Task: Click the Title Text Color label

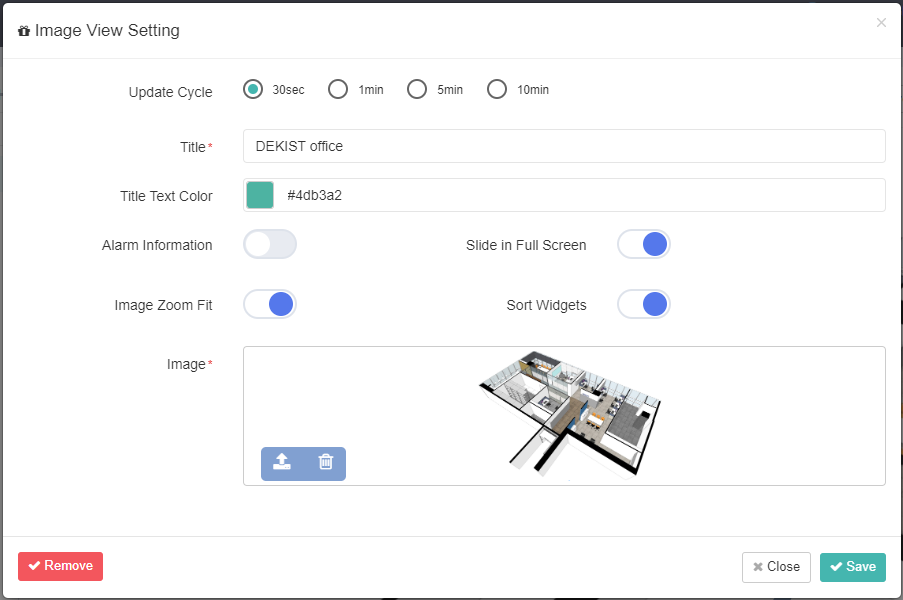Action: pos(166,196)
